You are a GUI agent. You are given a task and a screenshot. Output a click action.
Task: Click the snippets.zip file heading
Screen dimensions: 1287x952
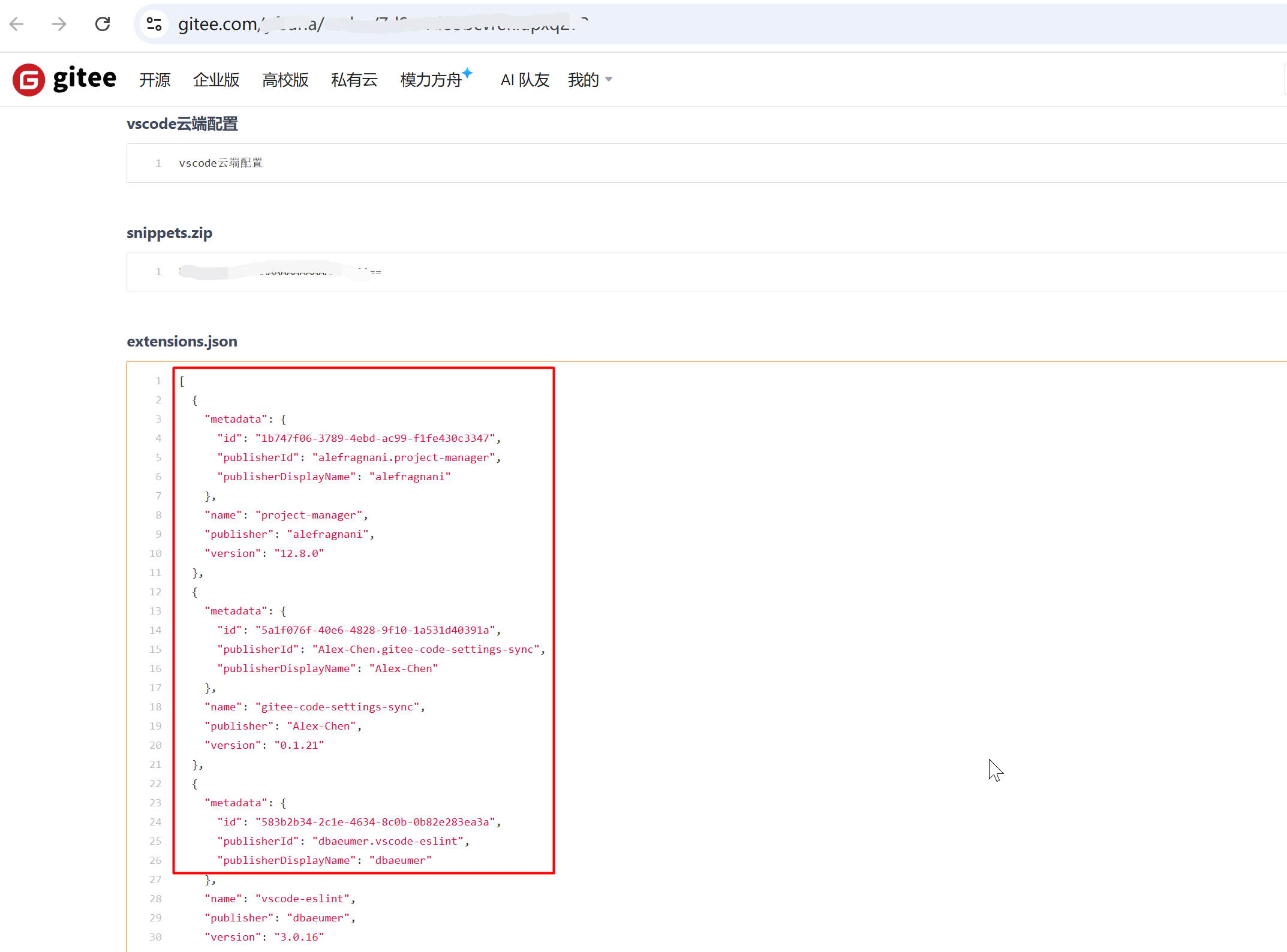coord(169,233)
